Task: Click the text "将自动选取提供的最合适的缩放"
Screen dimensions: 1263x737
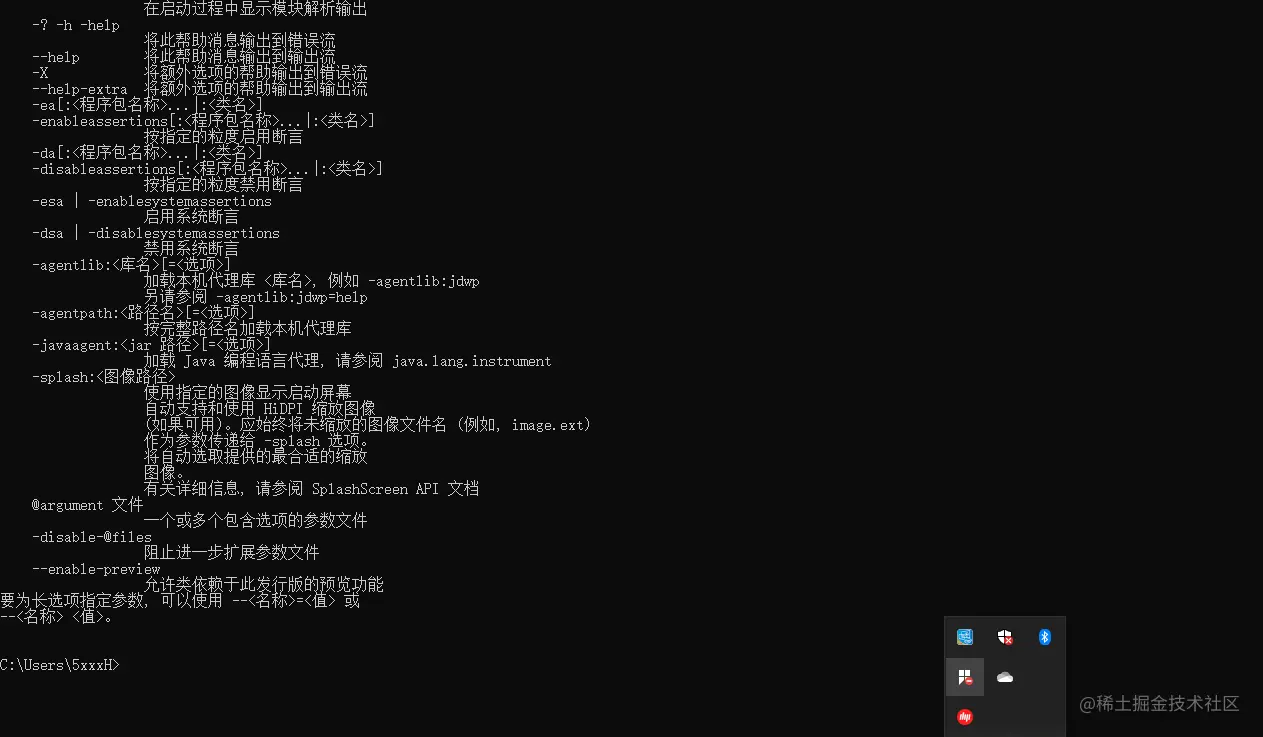Action: 255,457
